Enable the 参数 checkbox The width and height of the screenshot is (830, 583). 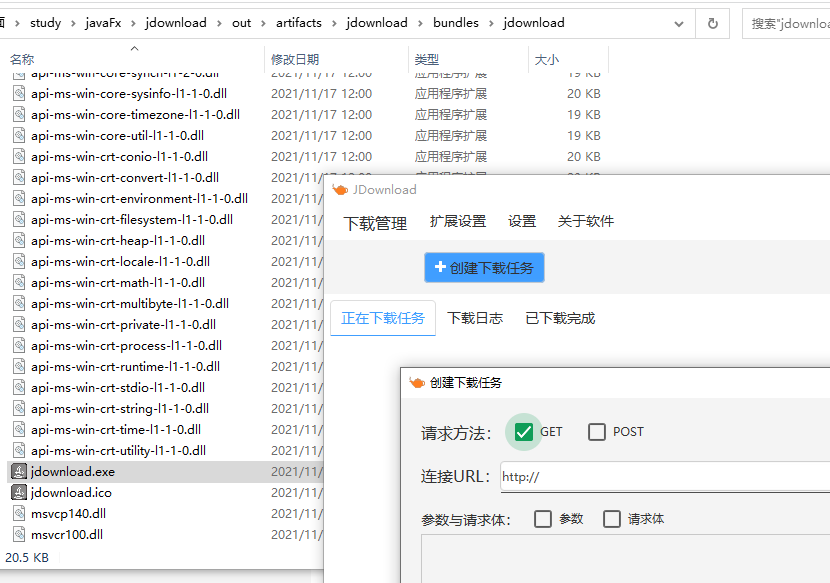click(543, 519)
